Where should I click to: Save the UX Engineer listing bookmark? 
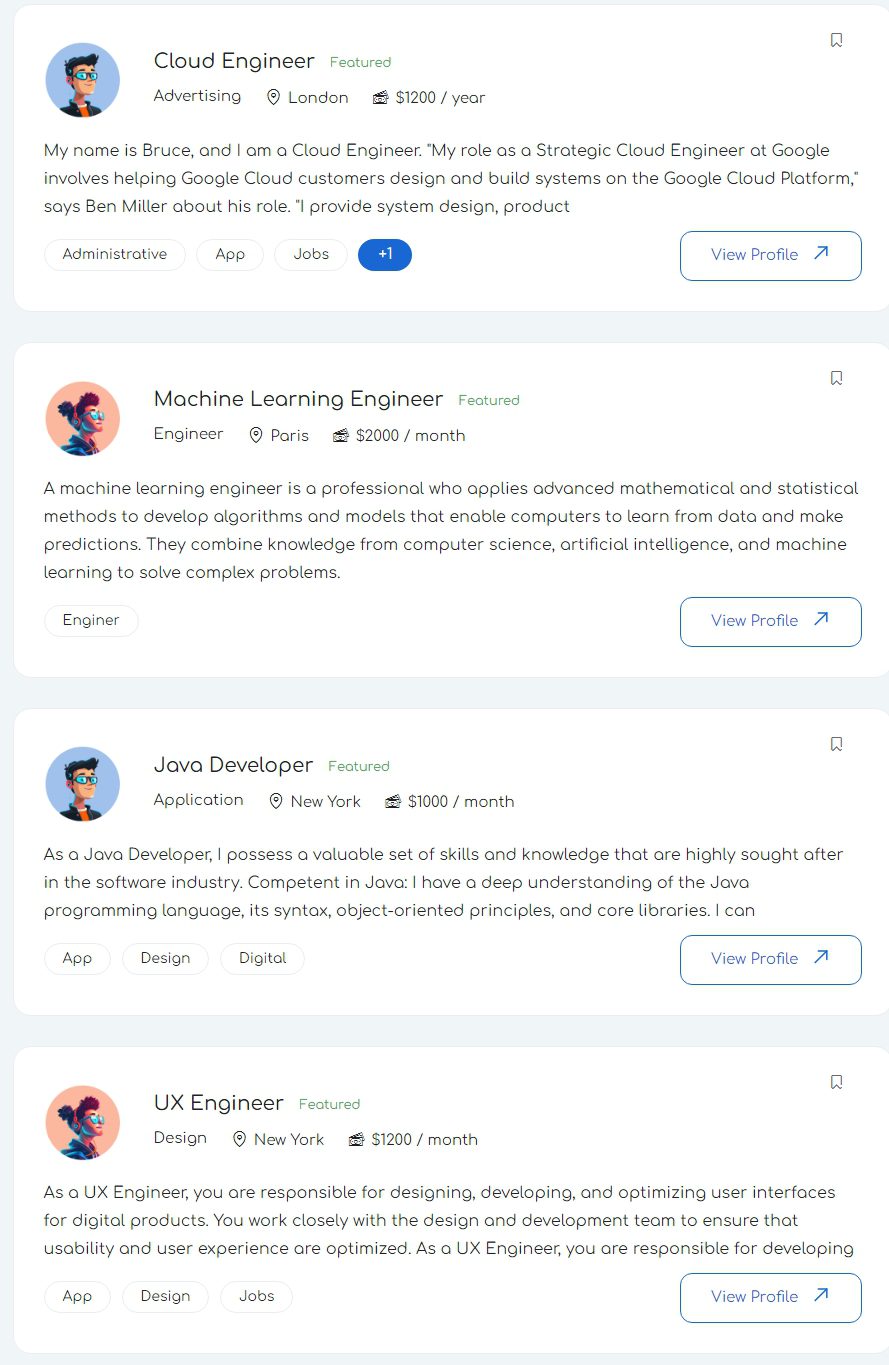[x=837, y=1082]
